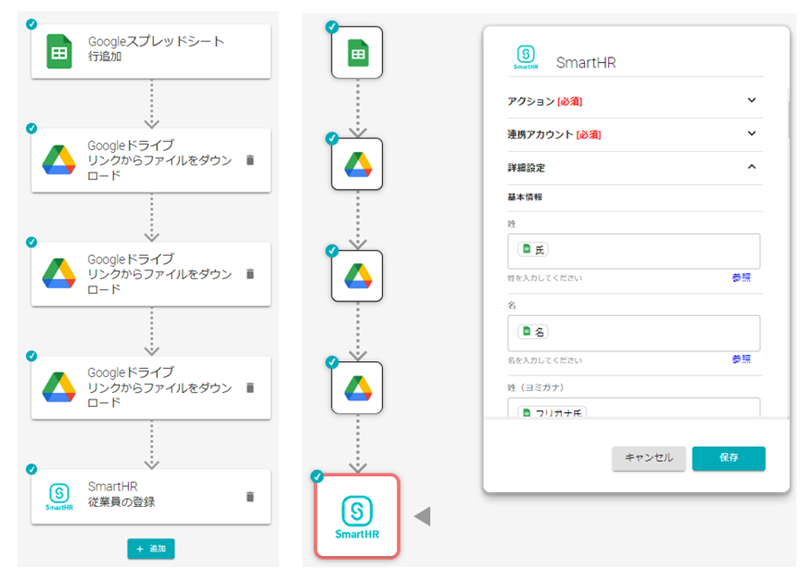Select the first Google Drive node in the flow diagram

pyautogui.click(x=357, y=164)
